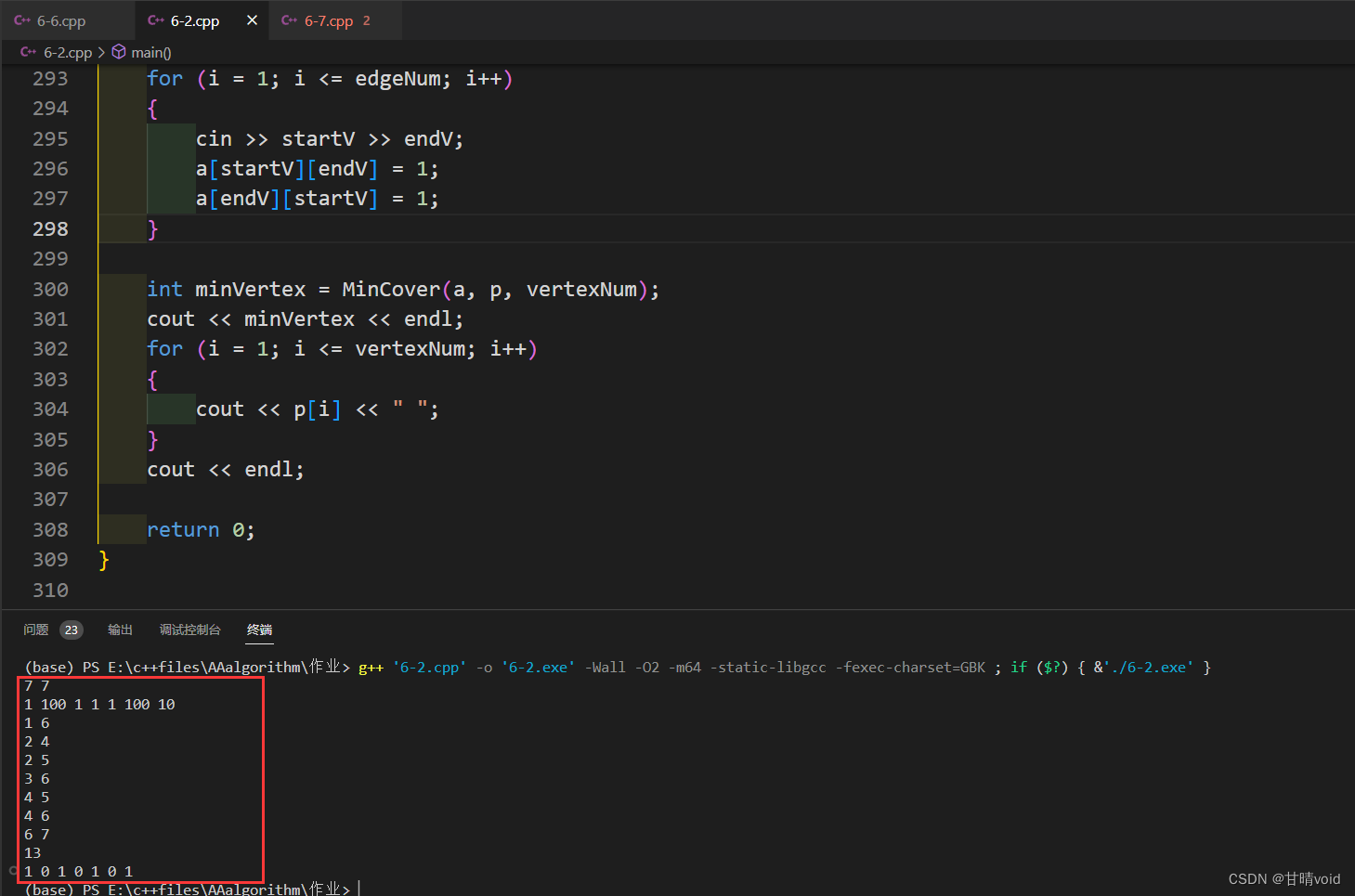Click the 'MinCover' function call on line 300

coord(391,290)
